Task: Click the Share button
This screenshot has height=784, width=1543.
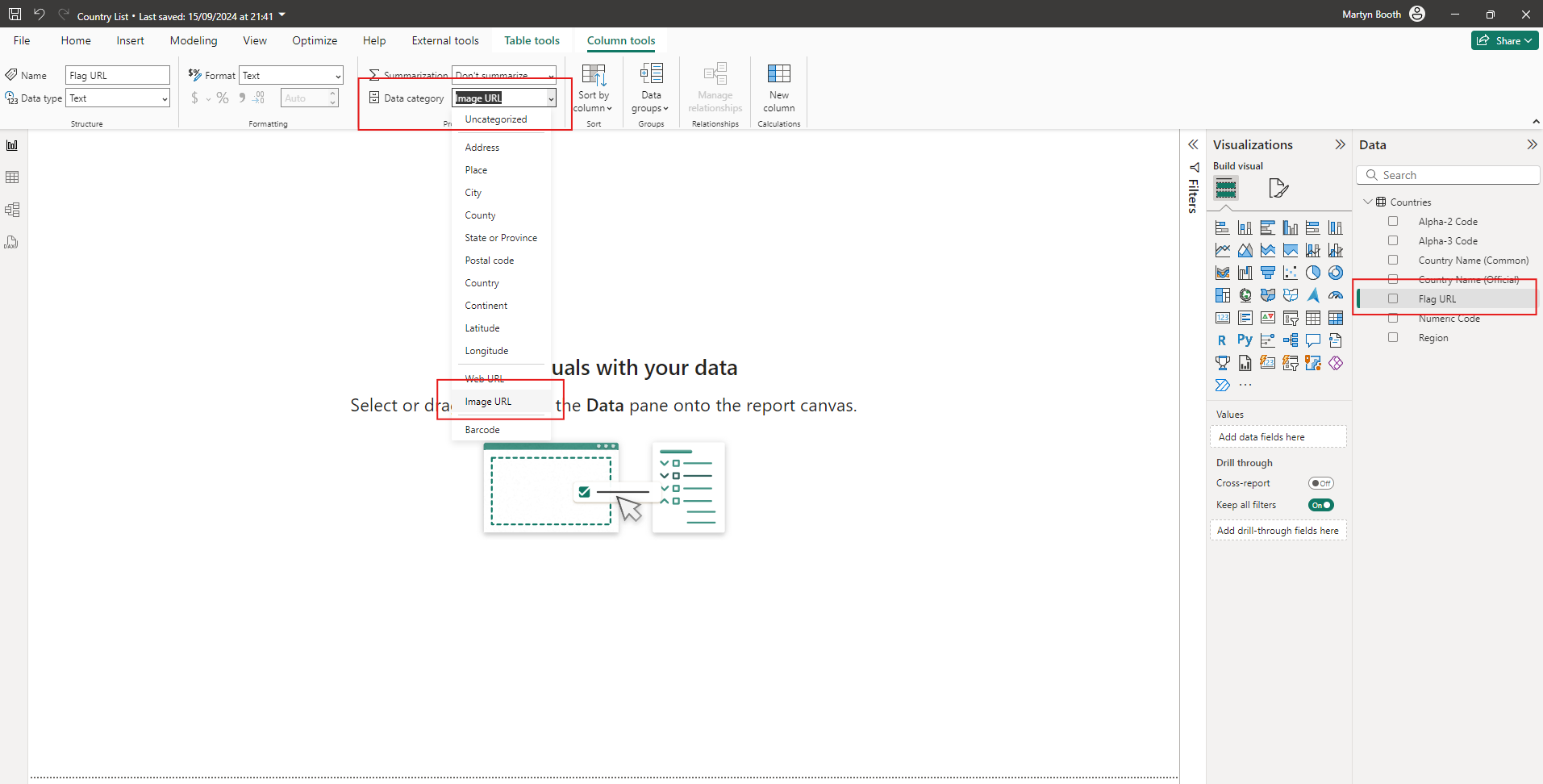Action: coord(1503,40)
